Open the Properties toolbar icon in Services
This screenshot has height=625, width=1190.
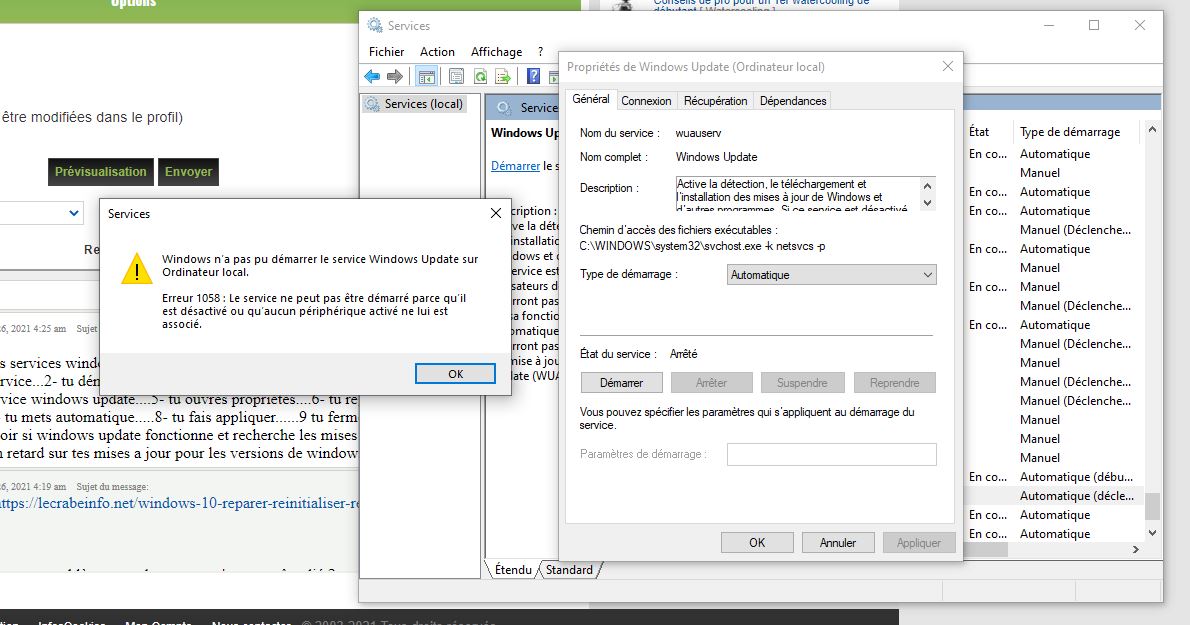click(456, 76)
